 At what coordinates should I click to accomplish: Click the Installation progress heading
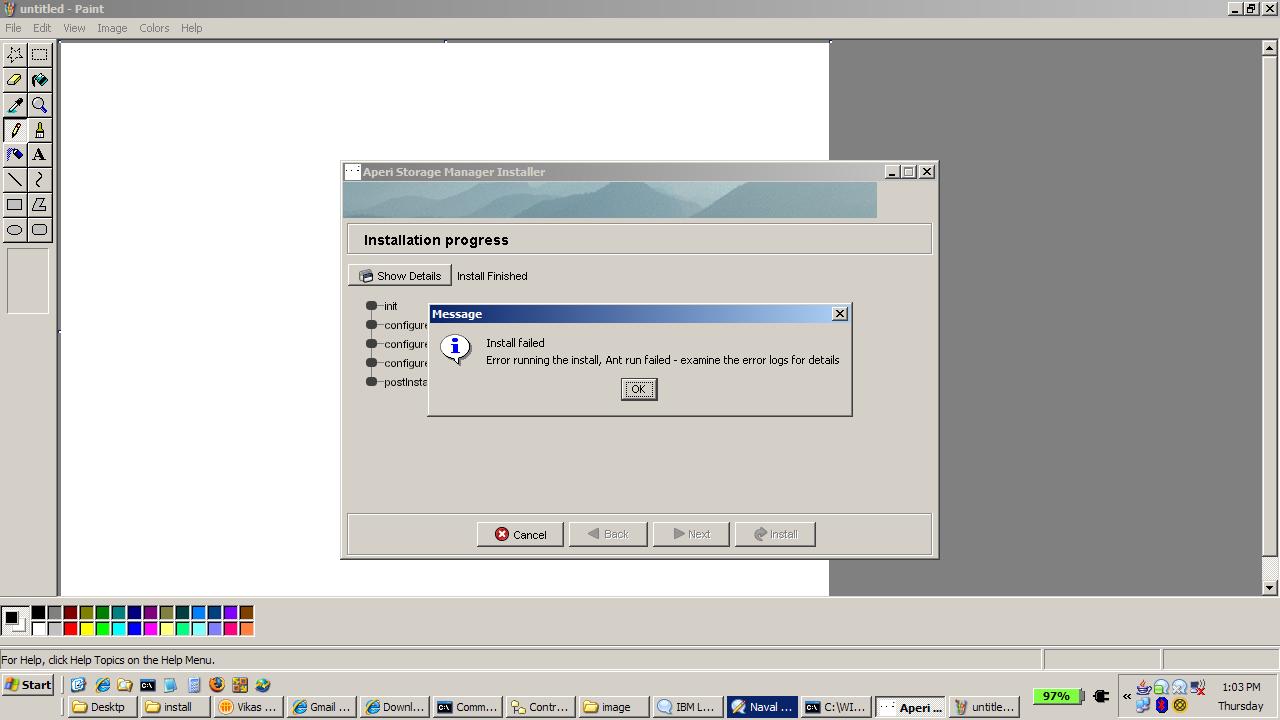point(436,240)
